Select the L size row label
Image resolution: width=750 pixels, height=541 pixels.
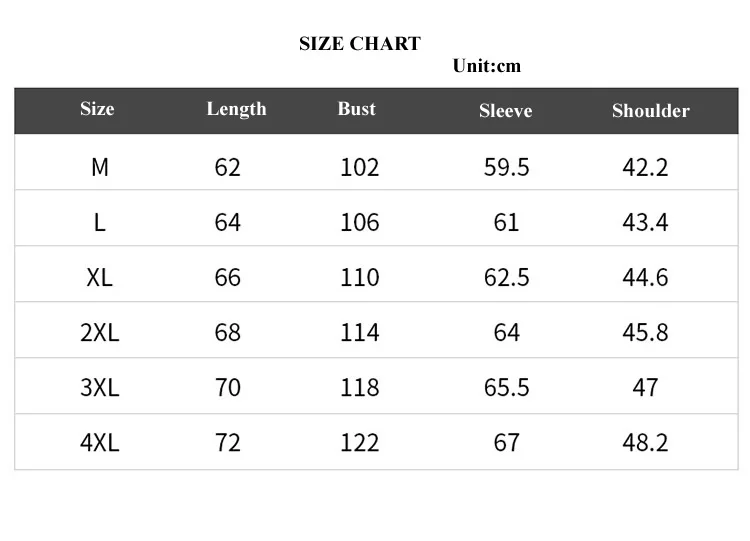point(99,222)
